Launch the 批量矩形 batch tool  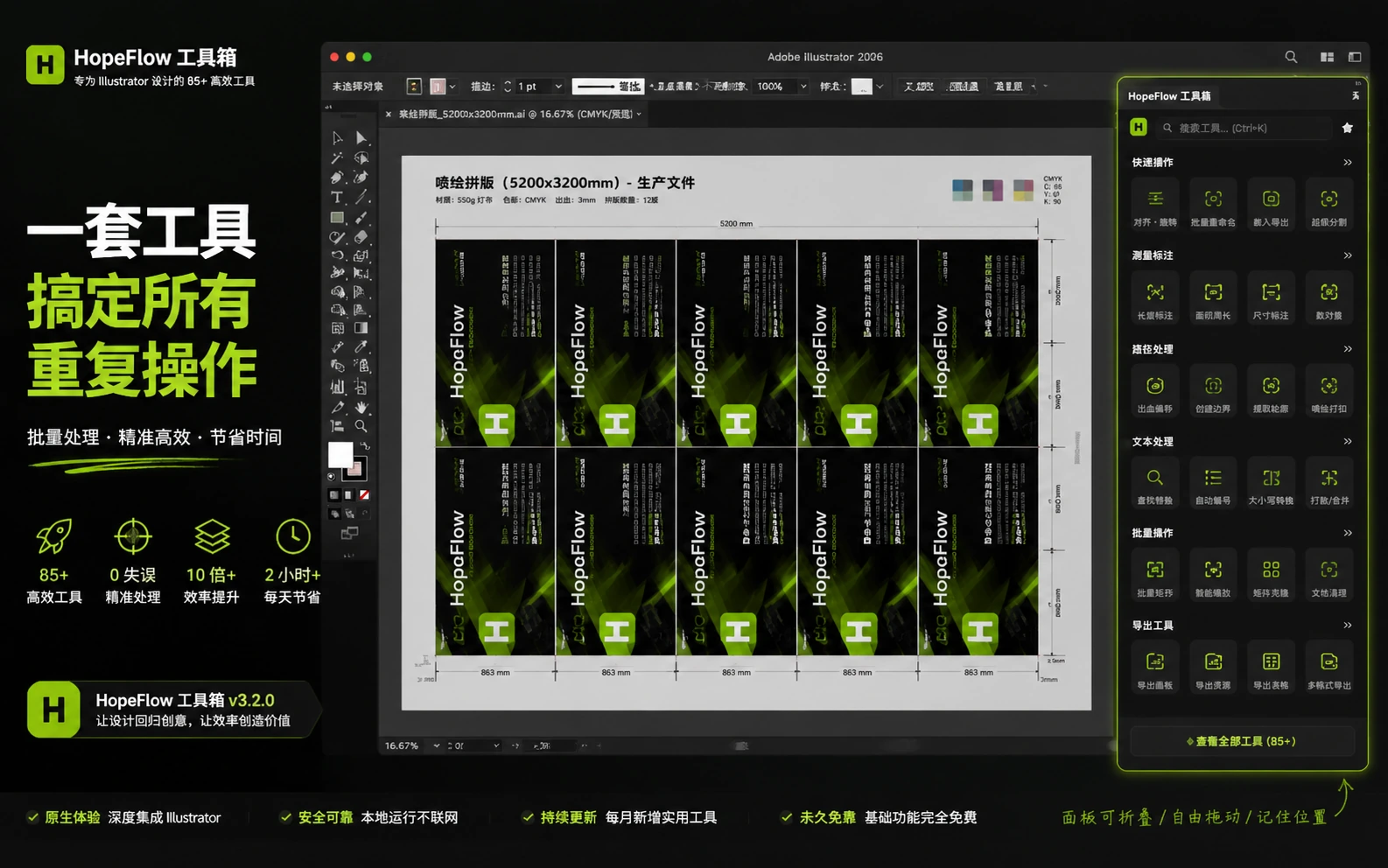tap(1155, 577)
